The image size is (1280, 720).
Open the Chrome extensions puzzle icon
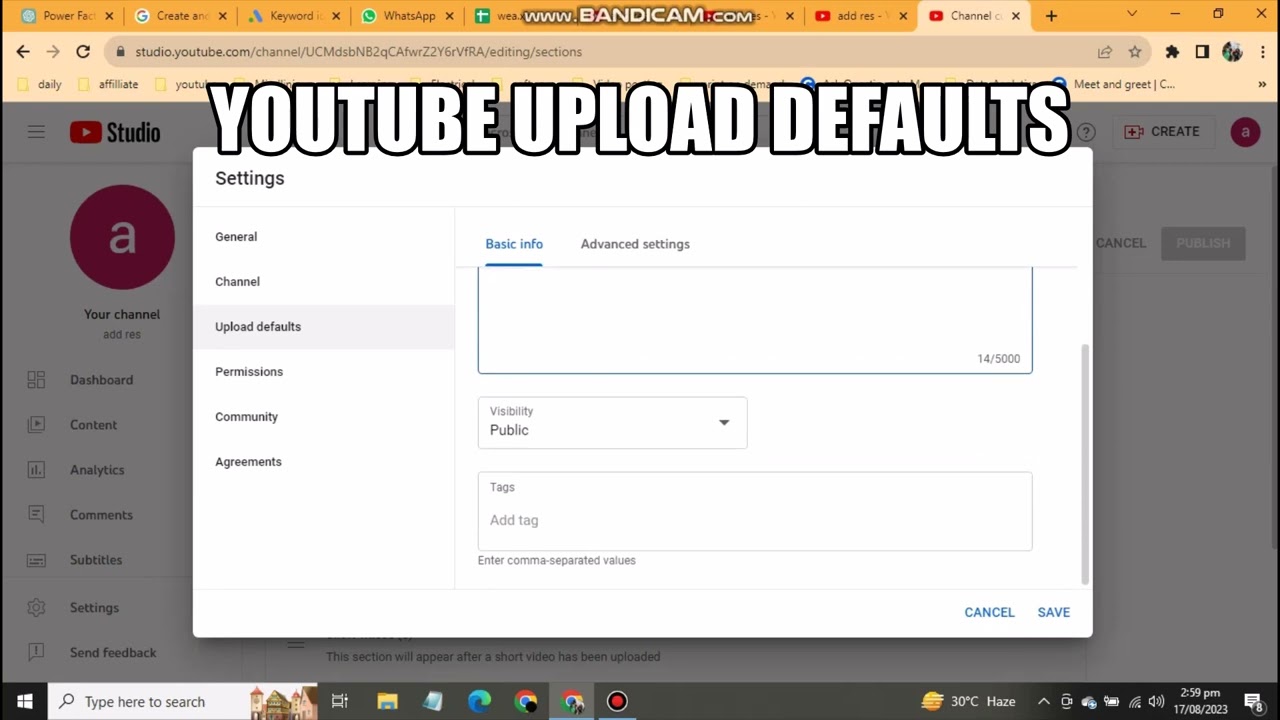click(x=1172, y=52)
